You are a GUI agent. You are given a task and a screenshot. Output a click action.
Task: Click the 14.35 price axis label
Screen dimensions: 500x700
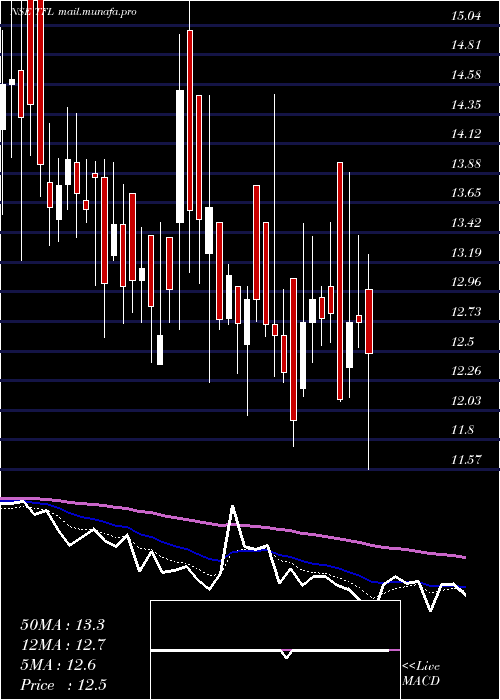coord(466,105)
